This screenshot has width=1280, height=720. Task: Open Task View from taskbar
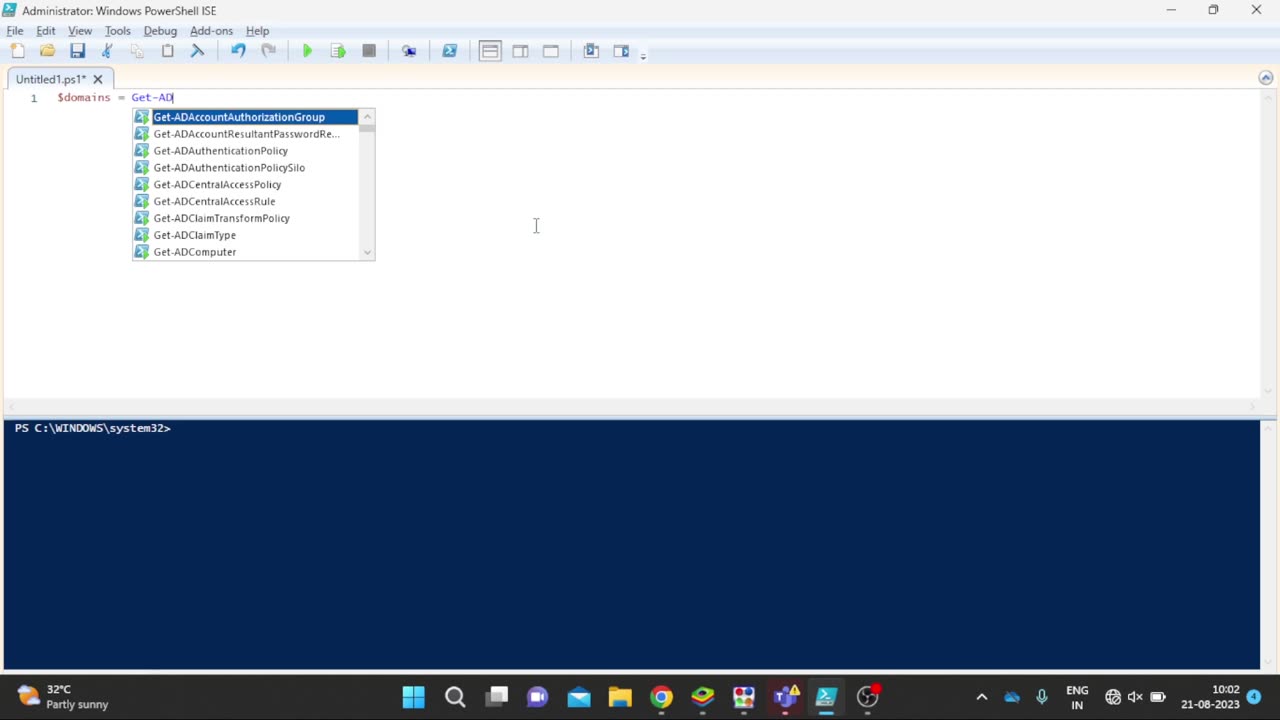497,697
